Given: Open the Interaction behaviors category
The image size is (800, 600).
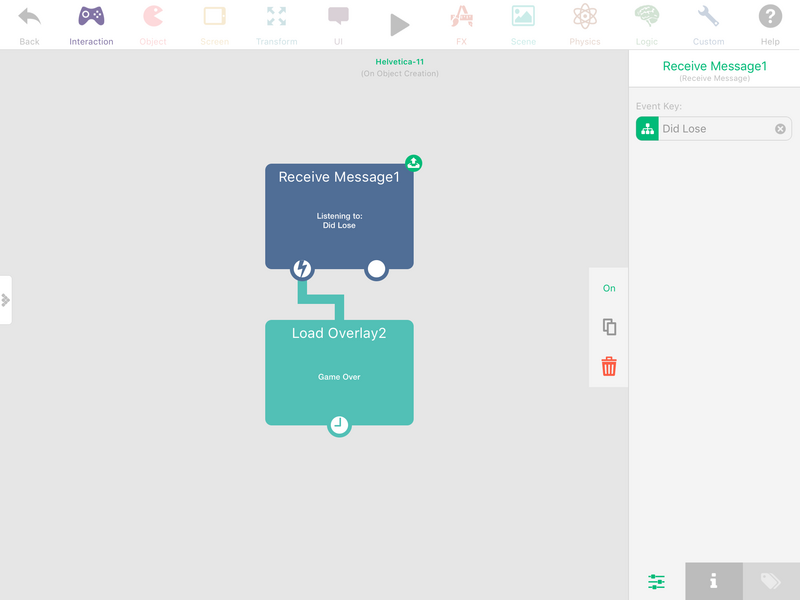Looking at the screenshot, I should (91, 26).
